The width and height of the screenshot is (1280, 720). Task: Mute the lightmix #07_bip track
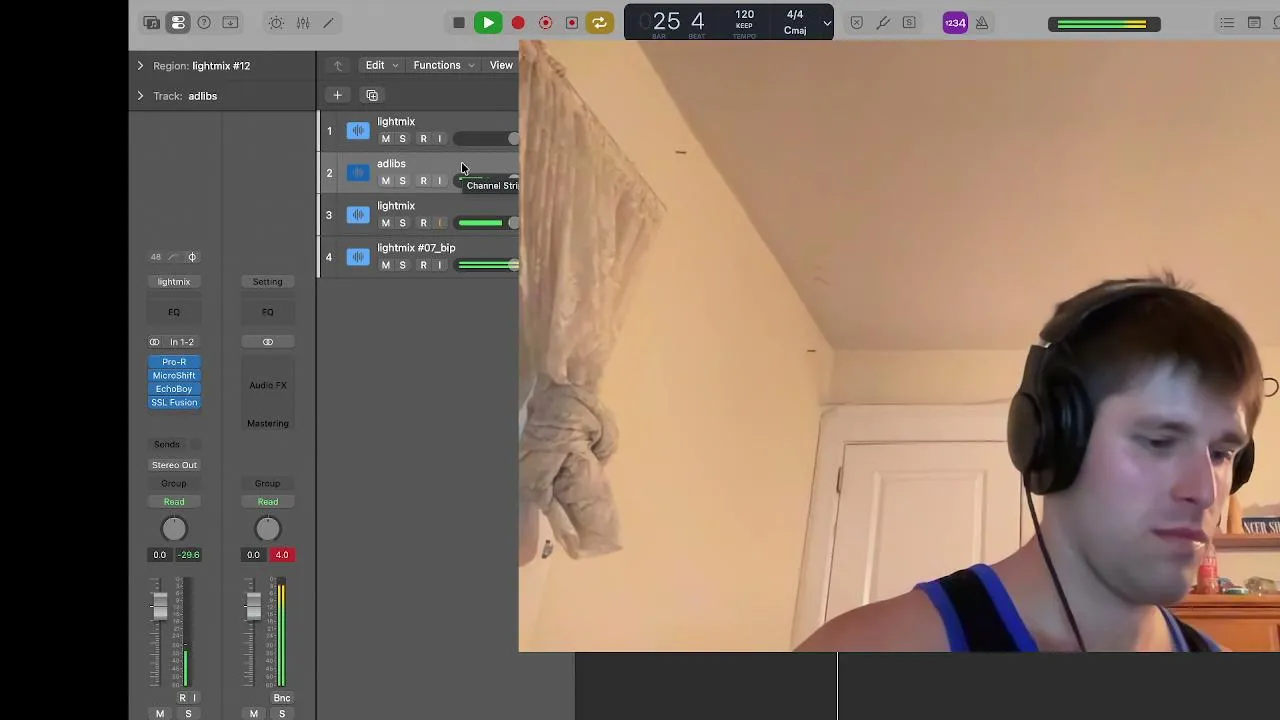point(385,265)
